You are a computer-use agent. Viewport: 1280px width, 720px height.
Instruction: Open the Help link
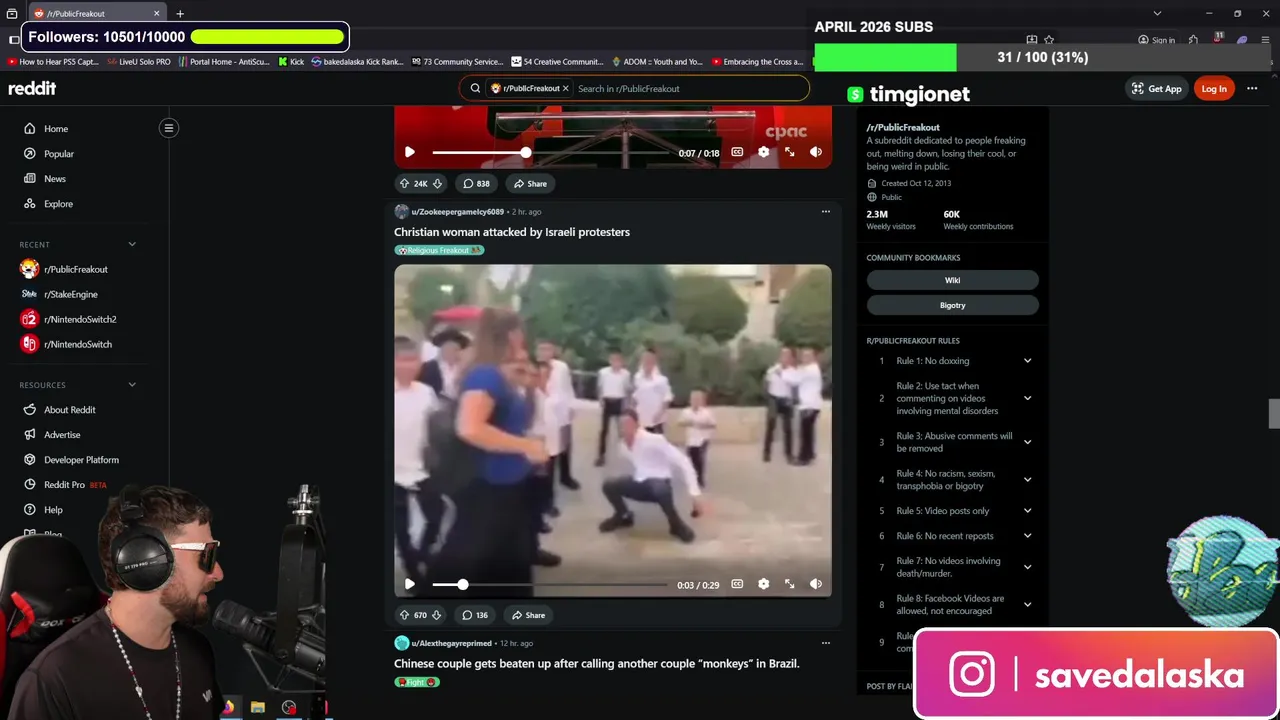pos(53,510)
